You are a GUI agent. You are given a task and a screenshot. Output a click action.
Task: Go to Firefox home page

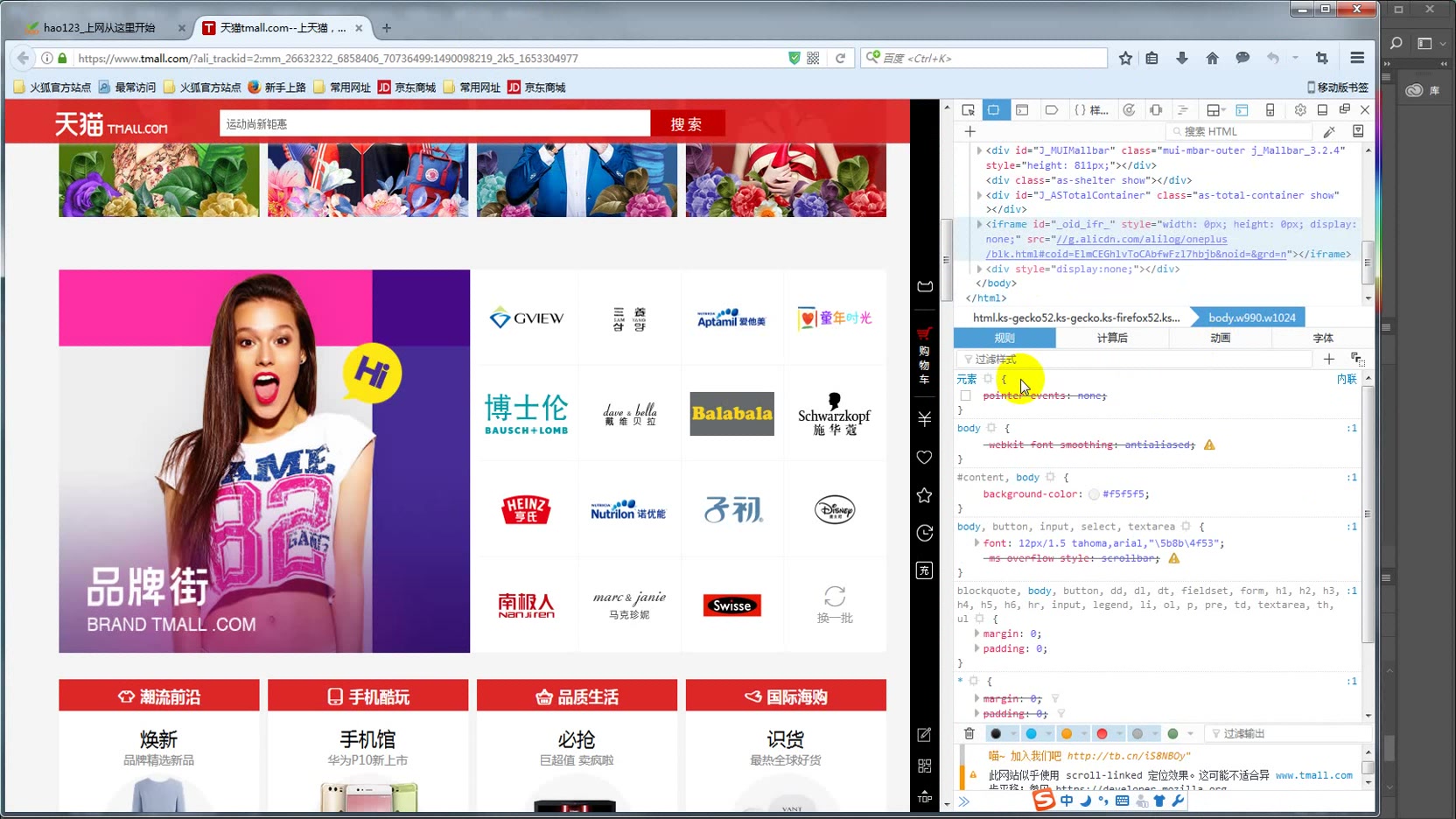pyautogui.click(x=1212, y=58)
